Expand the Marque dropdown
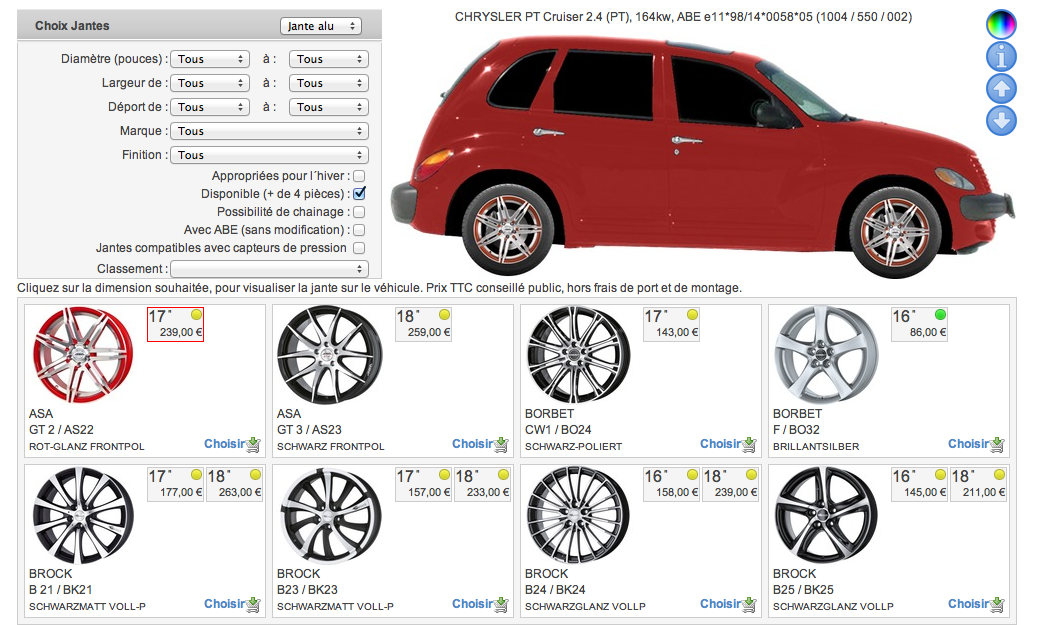This screenshot has height=625, width=1043. tap(269, 131)
